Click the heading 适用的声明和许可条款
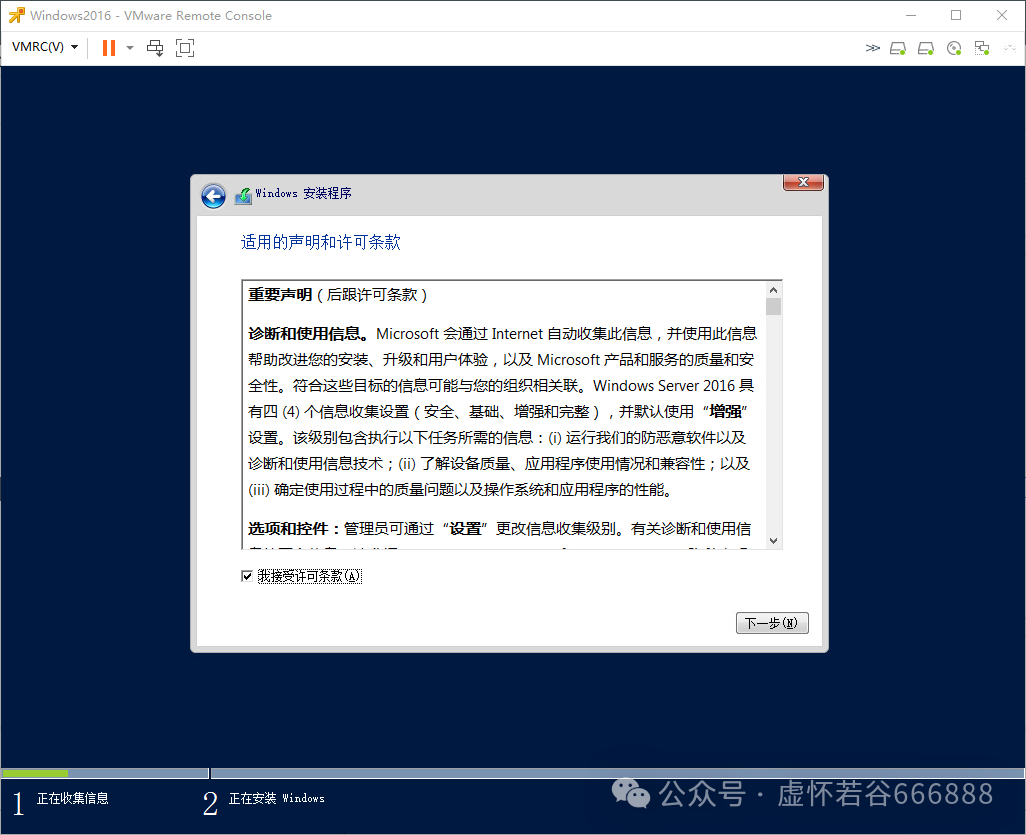Viewport: 1026px width, 835px height. [x=321, y=242]
